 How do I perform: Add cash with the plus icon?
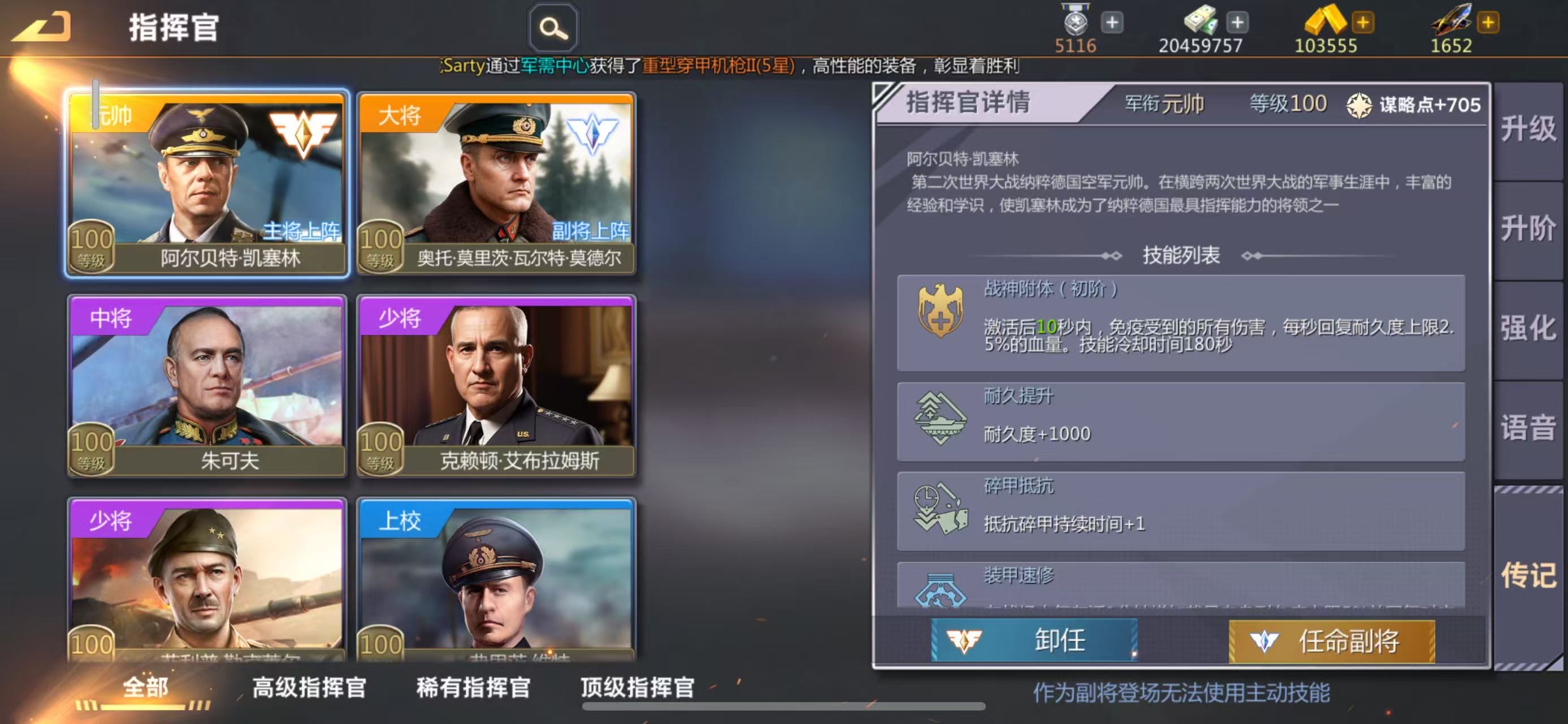pyautogui.click(x=1237, y=23)
